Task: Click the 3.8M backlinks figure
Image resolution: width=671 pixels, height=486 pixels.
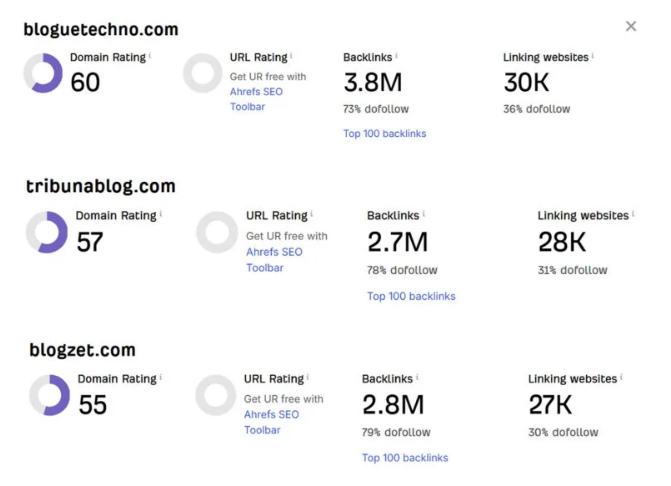Action: point(373,82)
